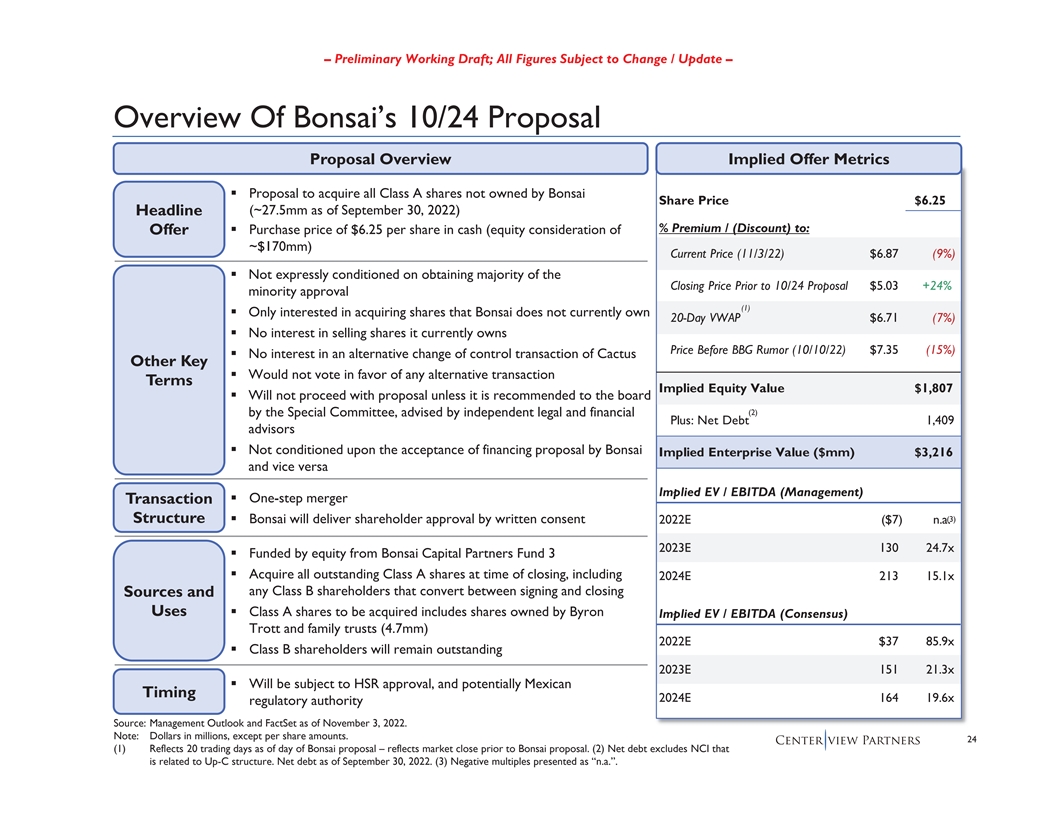The image size is (1056, 816).
Task: Select the Current Price (11/3/22) row
Action: (808, 254)
